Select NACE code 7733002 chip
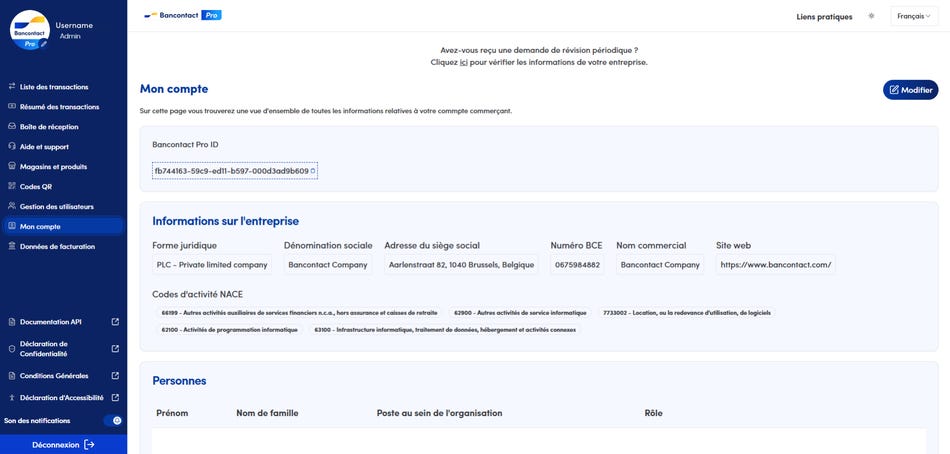Image resolution: width=950 pixels, height=454 pixels. pyautogui.click(x=688, y=313)
